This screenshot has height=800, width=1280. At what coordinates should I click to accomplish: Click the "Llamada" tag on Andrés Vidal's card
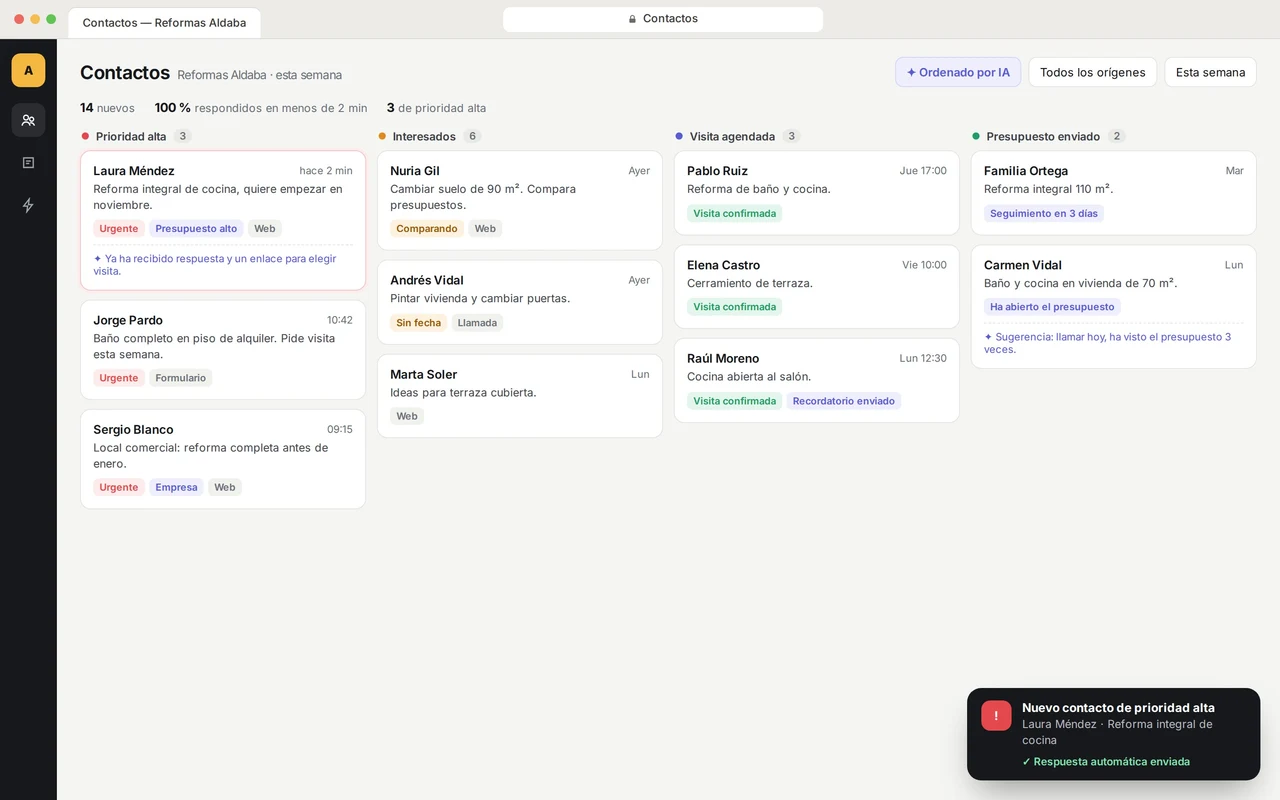(477, 323)
